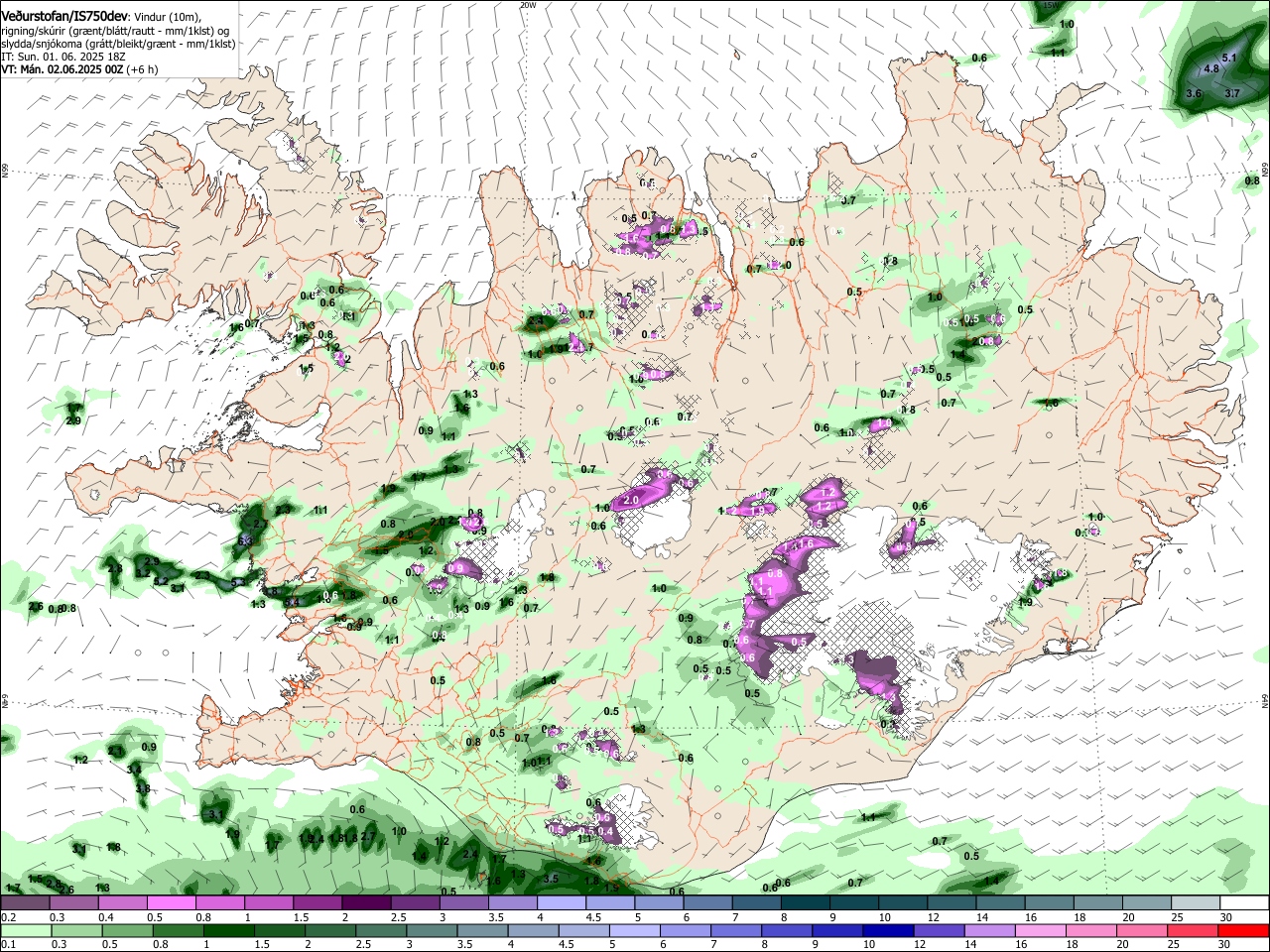Click the 'slydda/snjókoma' legend description line
1270x952 pixels.
[118, 44]
